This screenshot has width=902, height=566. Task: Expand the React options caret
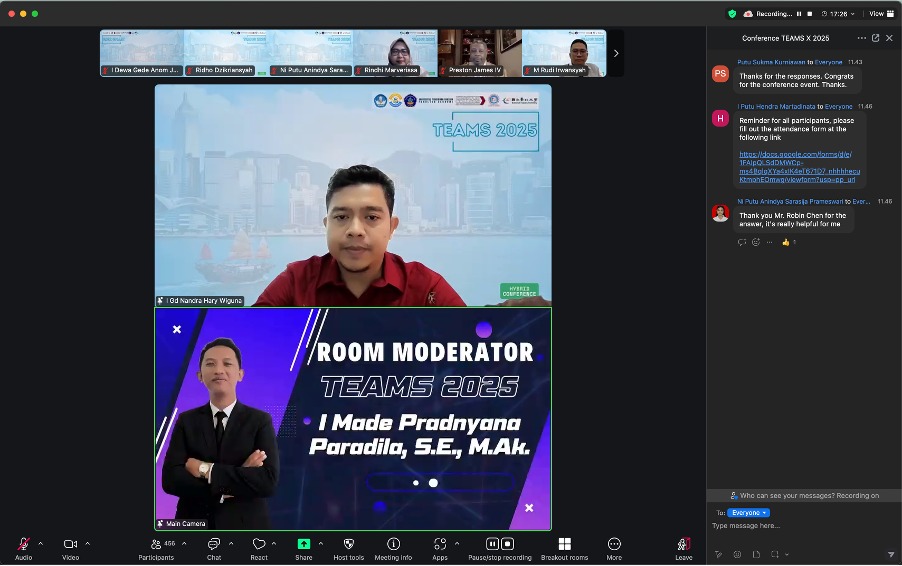click(275, 544)
